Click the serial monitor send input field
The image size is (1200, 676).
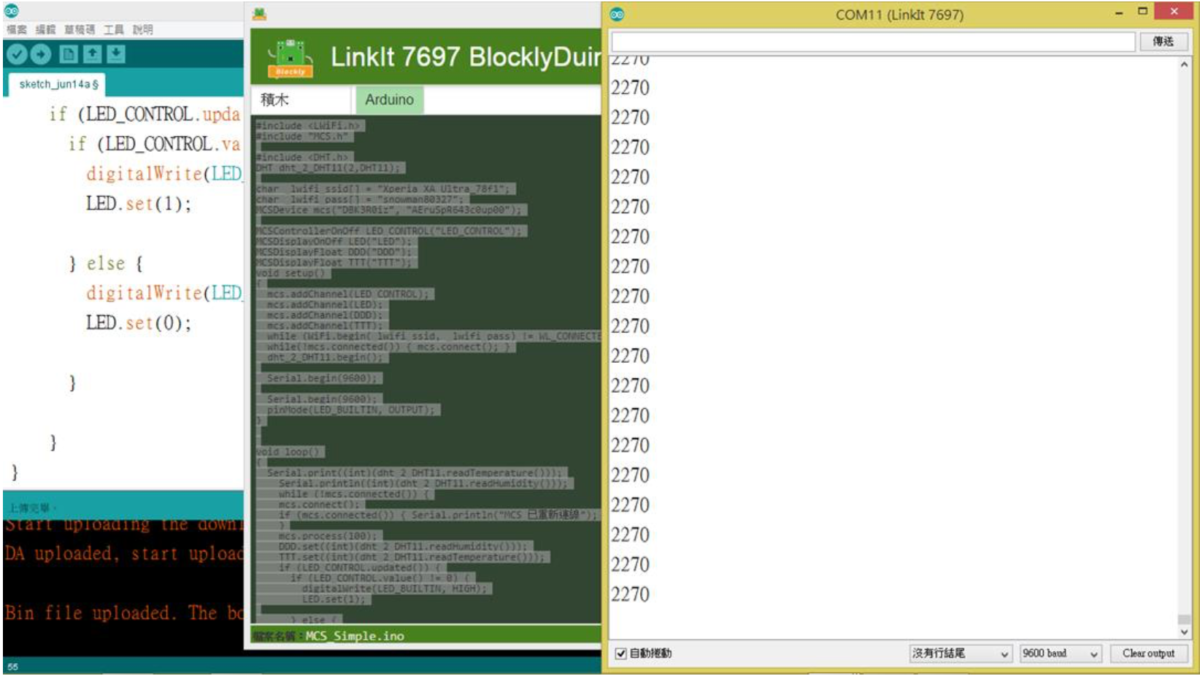[x=873, y=42]
